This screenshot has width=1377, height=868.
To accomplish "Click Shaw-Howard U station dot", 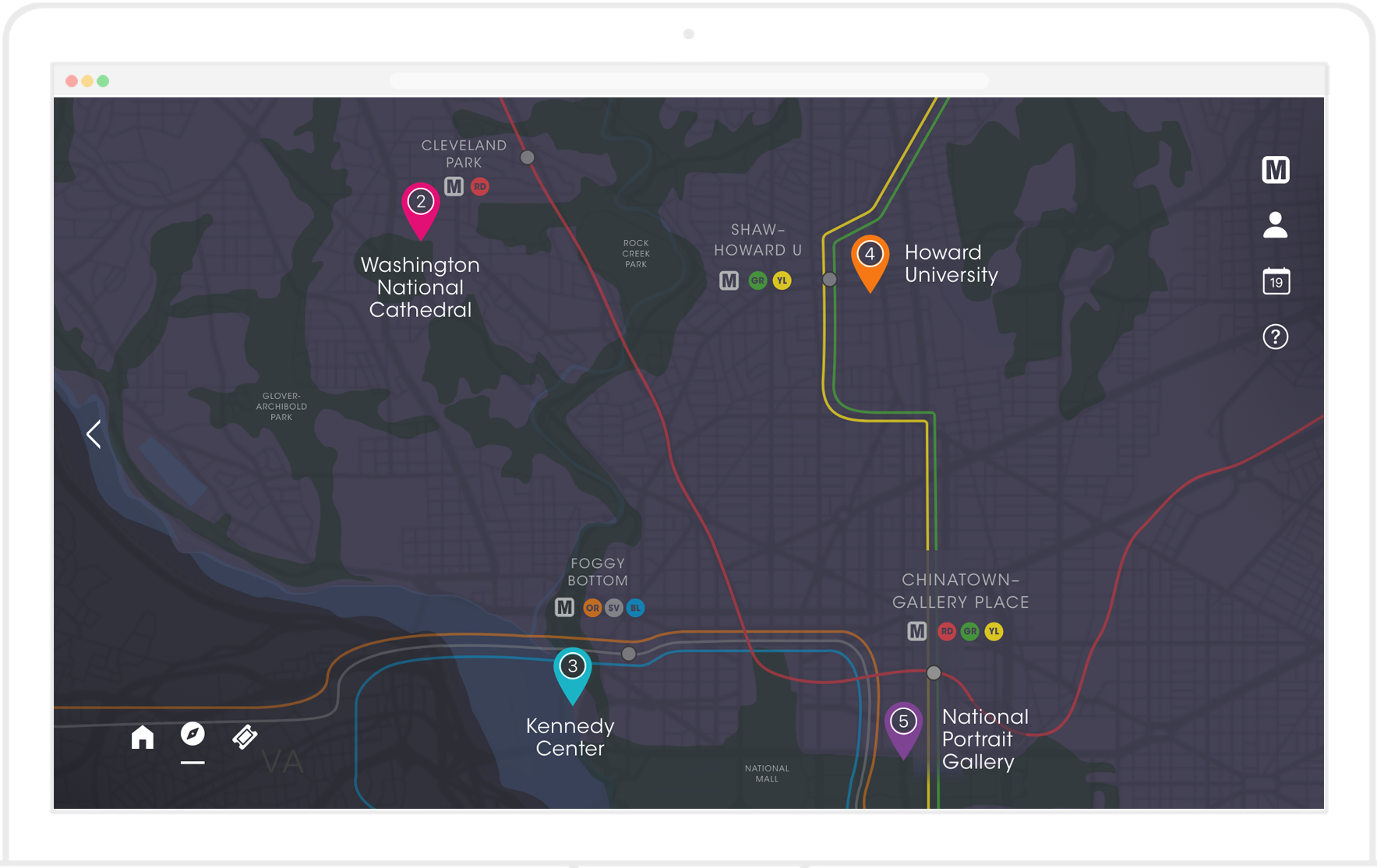I will [830, 279].
